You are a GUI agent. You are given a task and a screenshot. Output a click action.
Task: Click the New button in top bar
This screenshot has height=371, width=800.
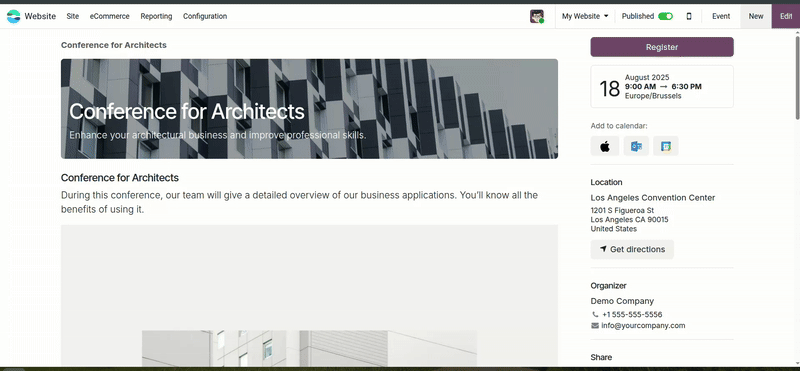tap(756, 16)
